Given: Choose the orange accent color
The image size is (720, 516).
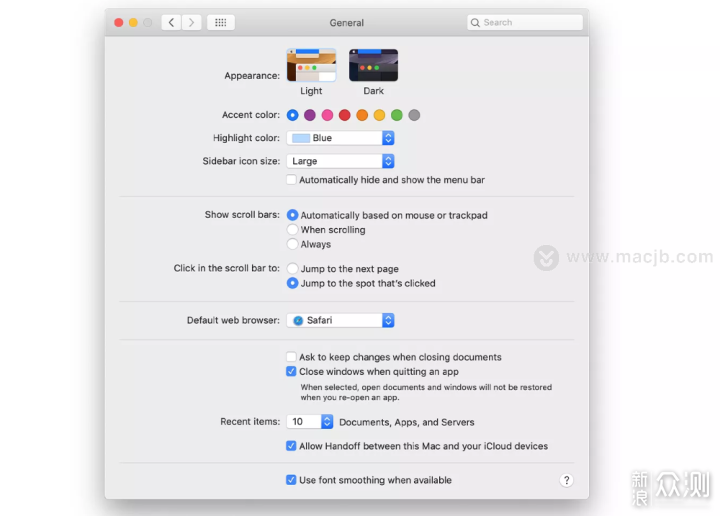Looking at the screenshot, I should pos(362,115).
